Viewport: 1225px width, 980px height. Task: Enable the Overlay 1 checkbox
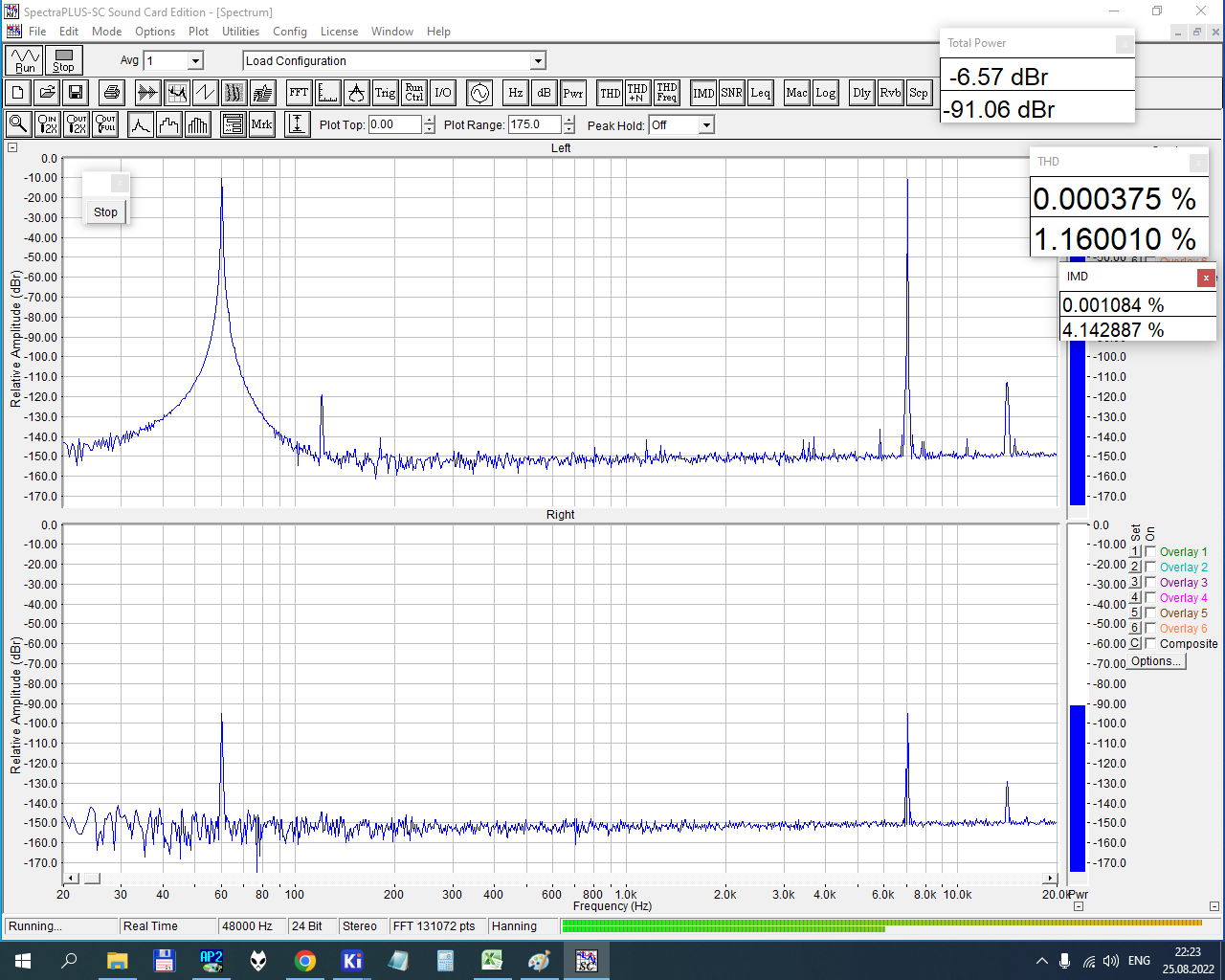point(1150,552)
